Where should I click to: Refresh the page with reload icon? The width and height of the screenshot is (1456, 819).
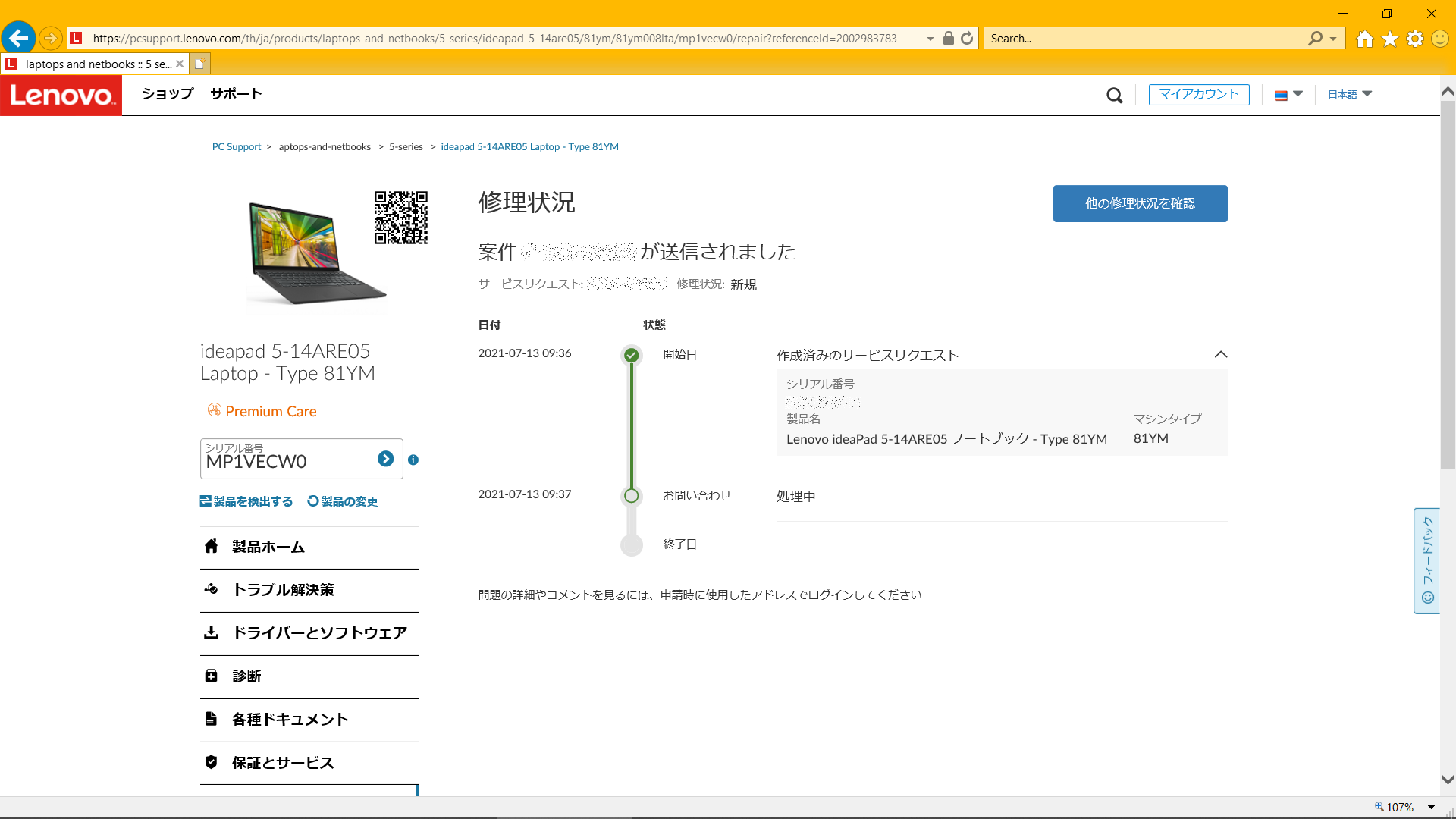pos(967,38)
